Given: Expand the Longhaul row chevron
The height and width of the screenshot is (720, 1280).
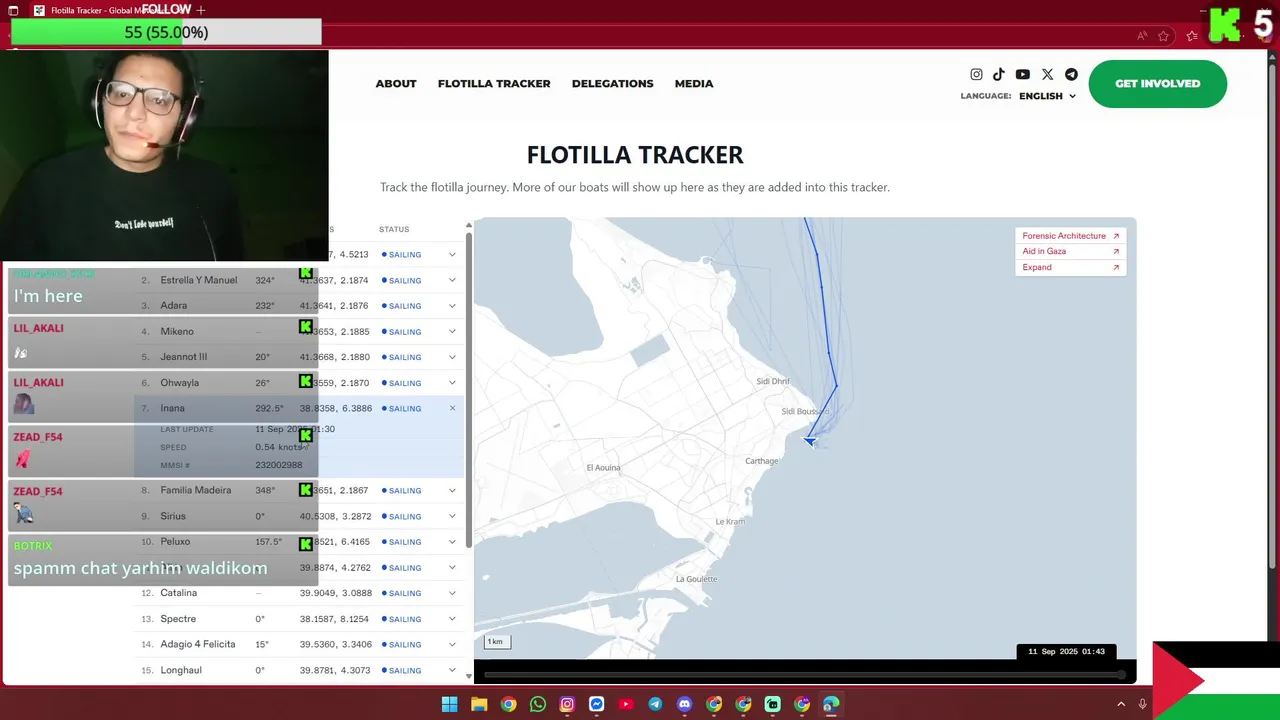Looking at the screenshot, I should [x=452, y=670].
